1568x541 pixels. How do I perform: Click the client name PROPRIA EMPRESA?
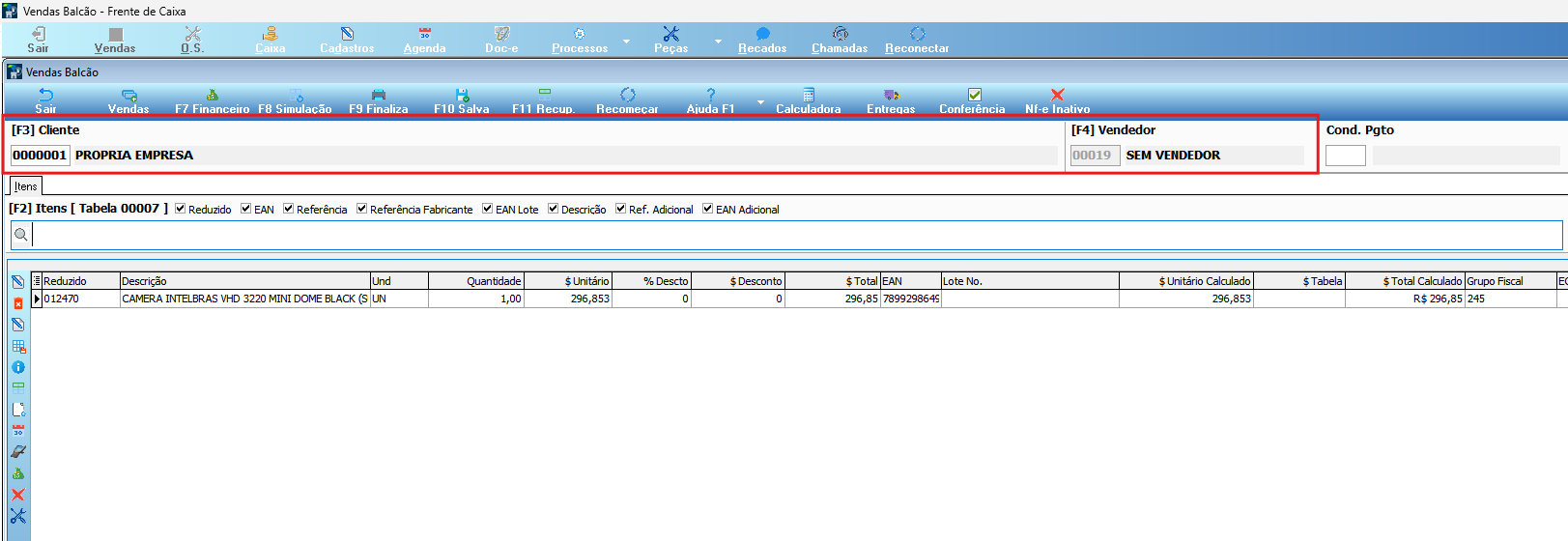134,156
